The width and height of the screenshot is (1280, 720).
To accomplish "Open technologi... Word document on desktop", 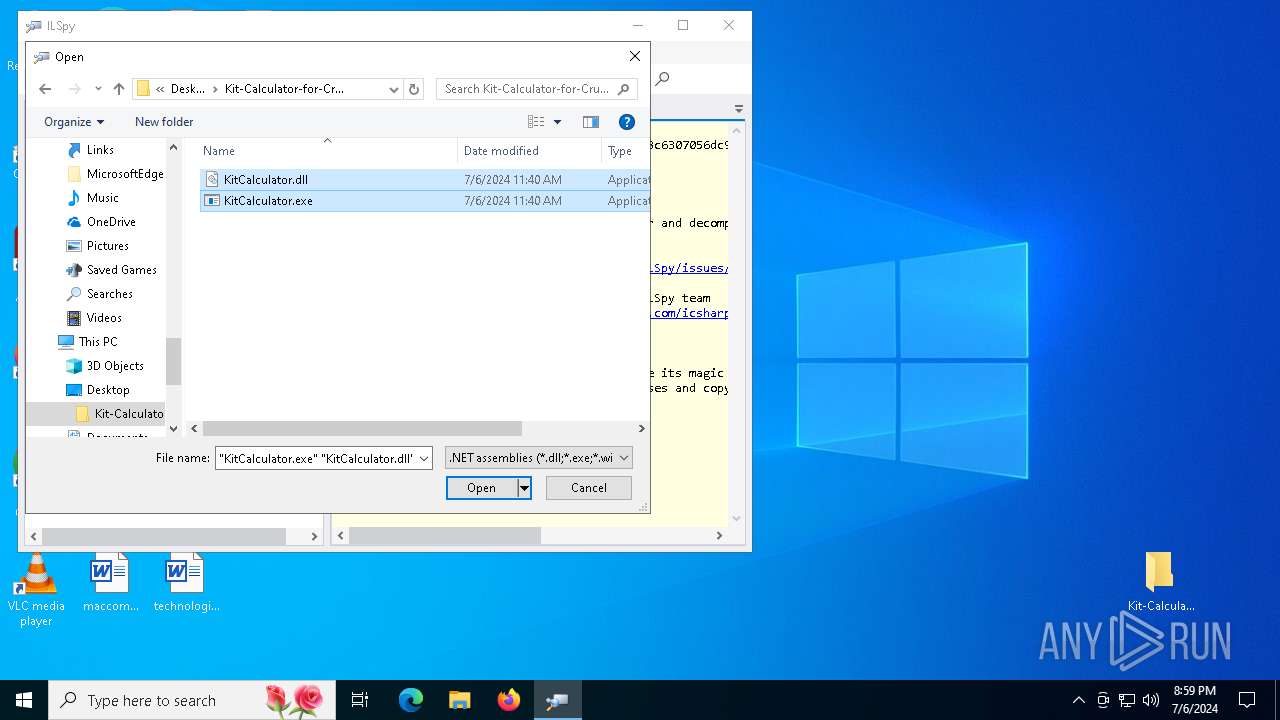I will point(186,583).
